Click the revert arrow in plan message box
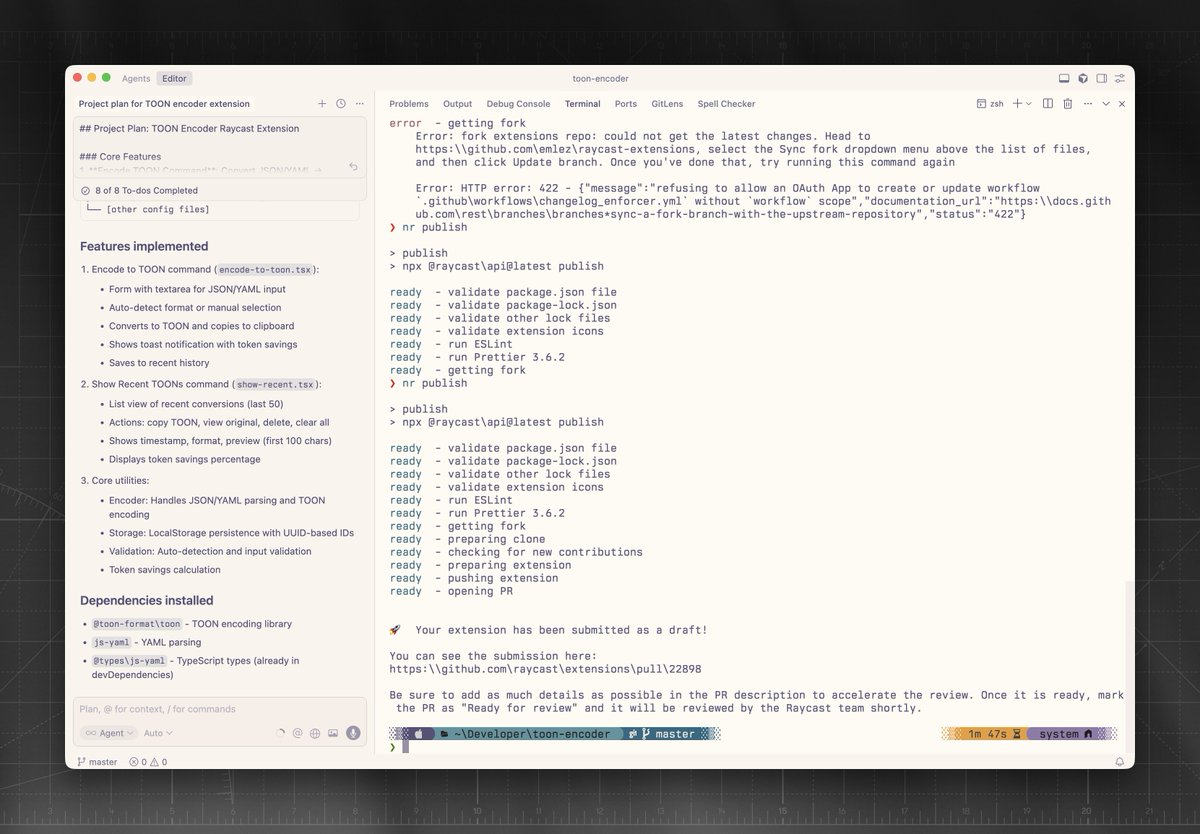This screenshot has width=1200, height=834. [x=353, y=167]
